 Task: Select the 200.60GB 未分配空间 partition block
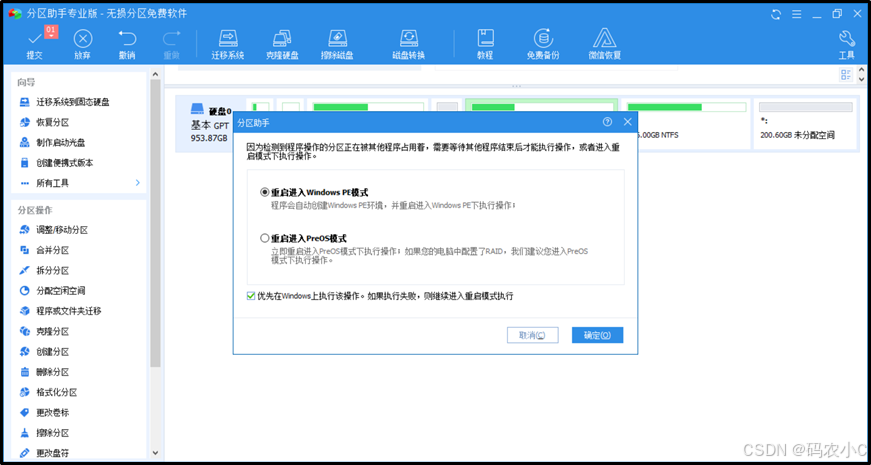[805, 124]
